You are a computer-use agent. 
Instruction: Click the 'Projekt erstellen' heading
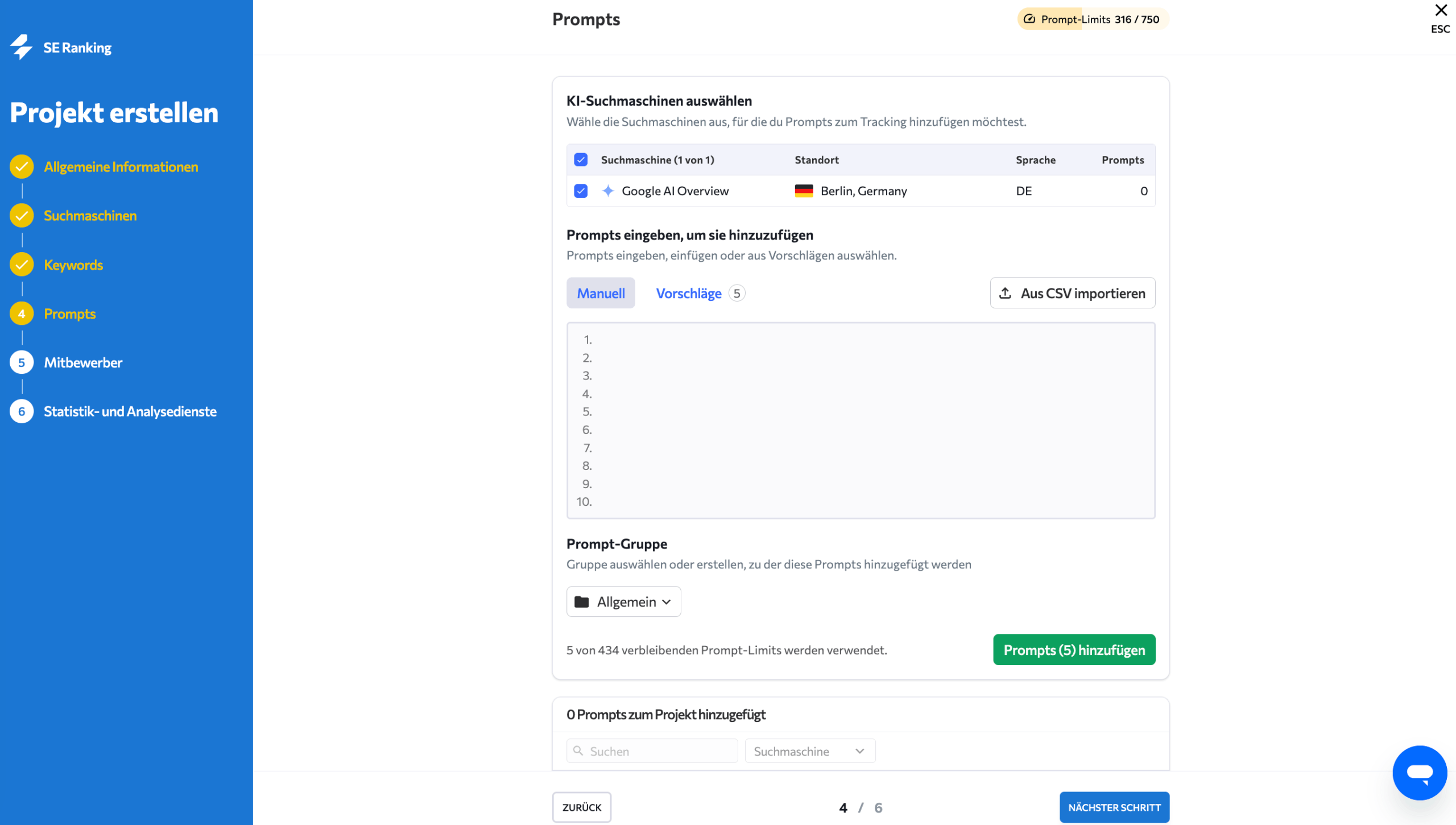114,113
